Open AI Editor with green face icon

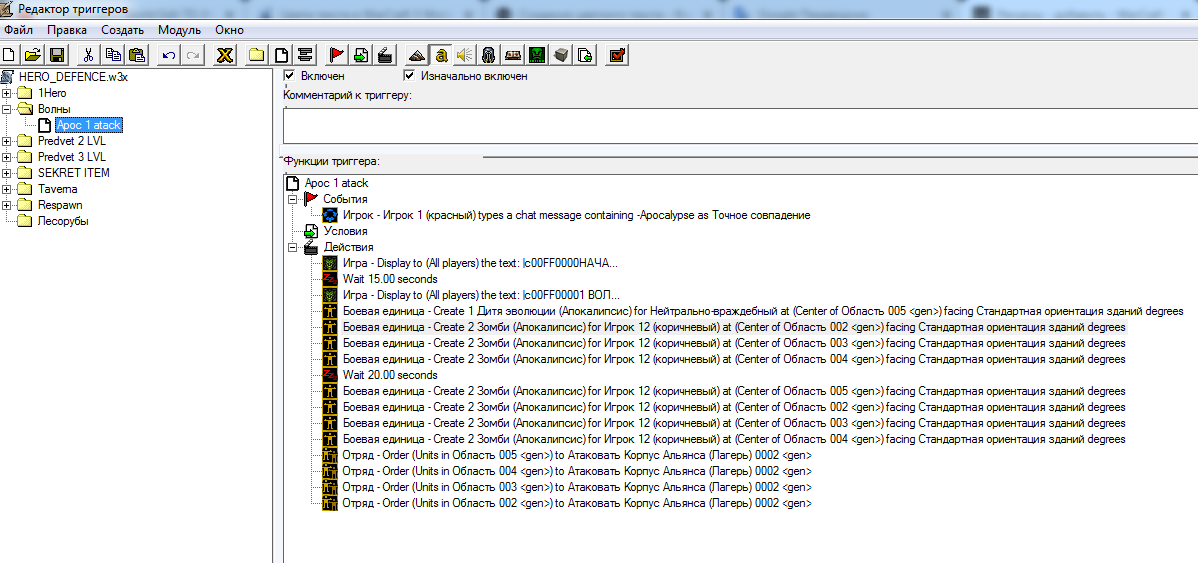click(538, 54)
